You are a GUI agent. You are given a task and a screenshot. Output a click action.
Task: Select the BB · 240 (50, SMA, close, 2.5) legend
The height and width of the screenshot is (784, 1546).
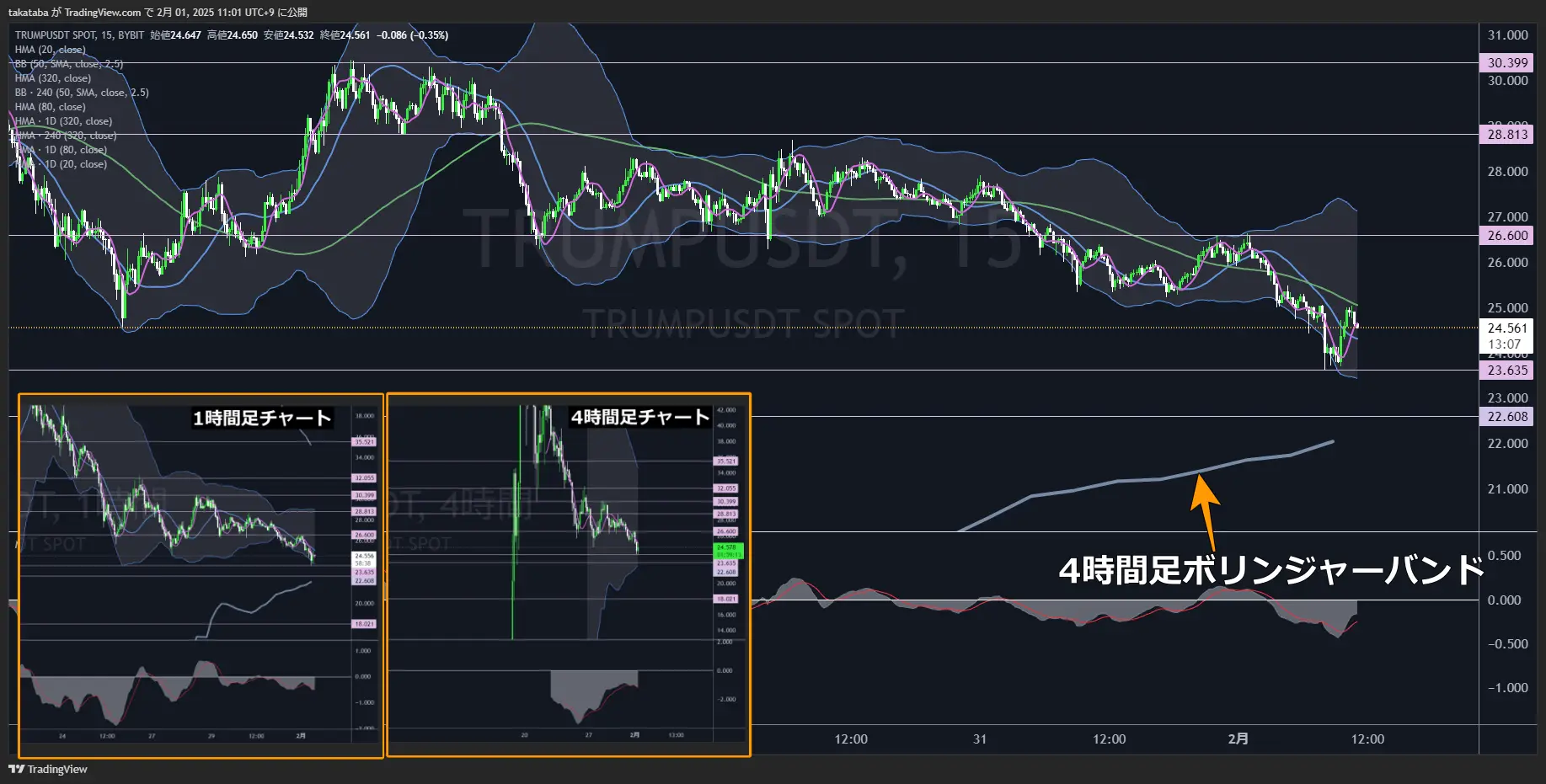pyautogui.click(x=82, y=93)
